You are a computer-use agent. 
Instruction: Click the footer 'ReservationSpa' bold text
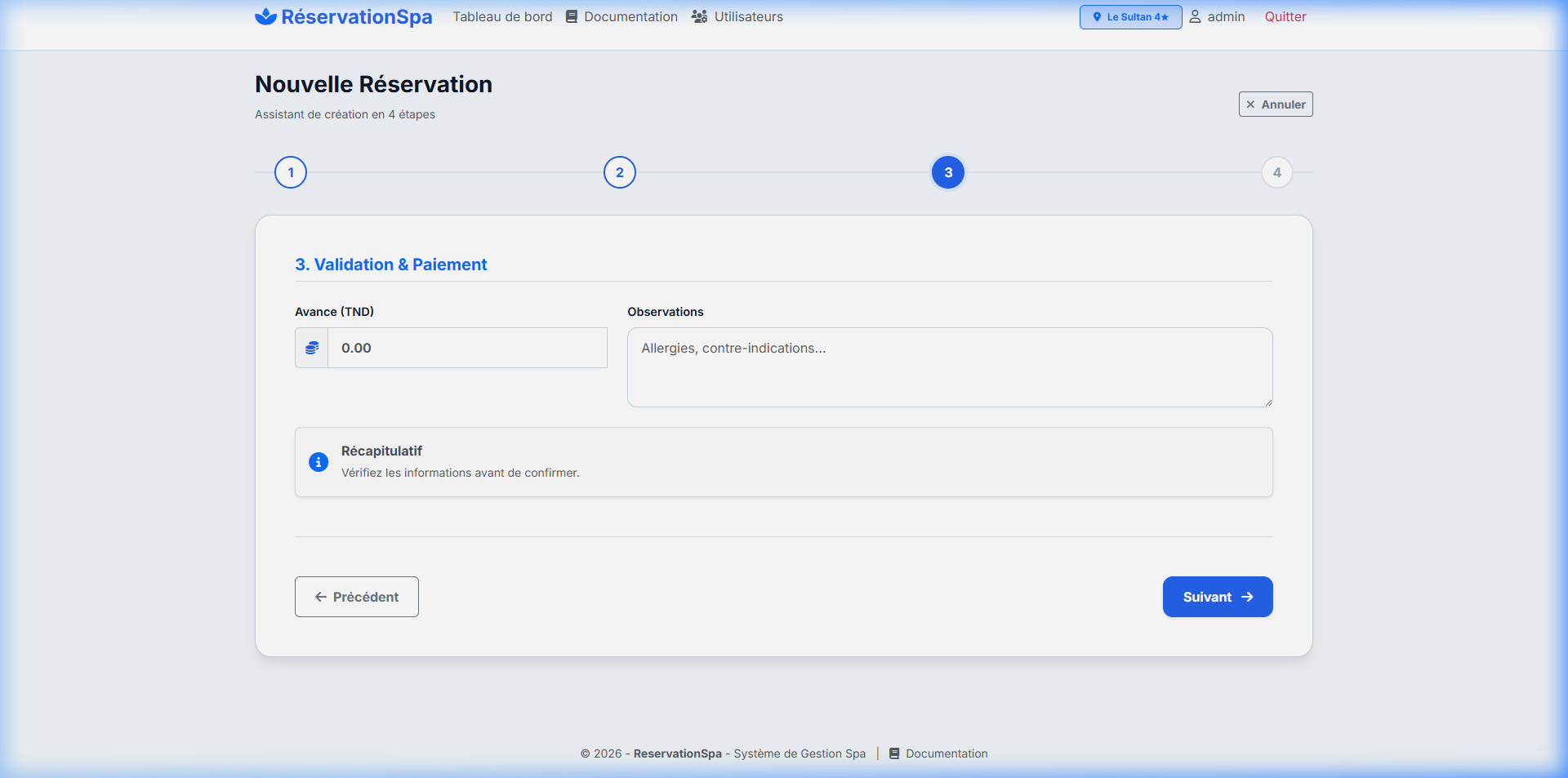pos(678,754)
